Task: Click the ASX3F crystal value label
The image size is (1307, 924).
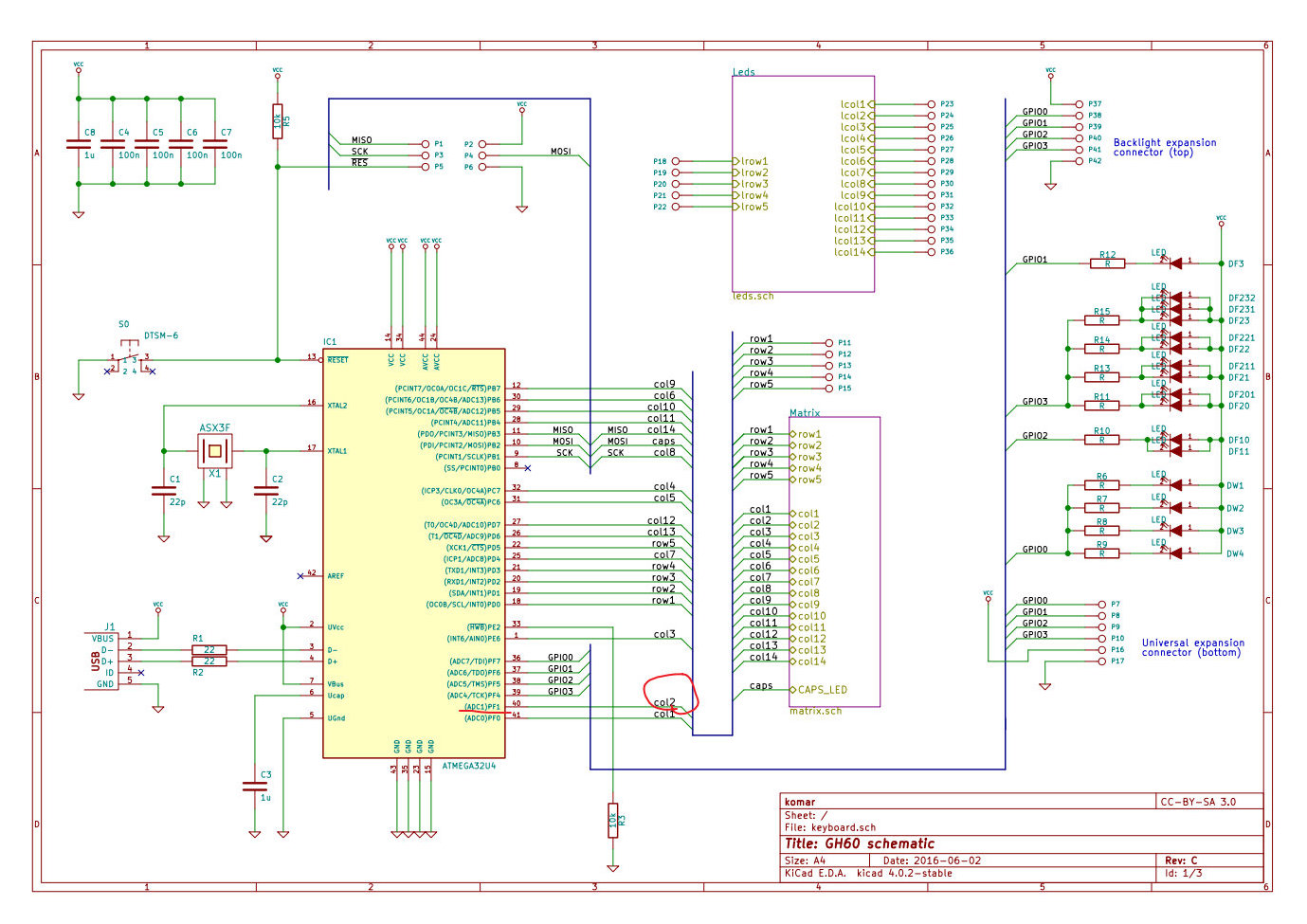Action: click(214, 428)
